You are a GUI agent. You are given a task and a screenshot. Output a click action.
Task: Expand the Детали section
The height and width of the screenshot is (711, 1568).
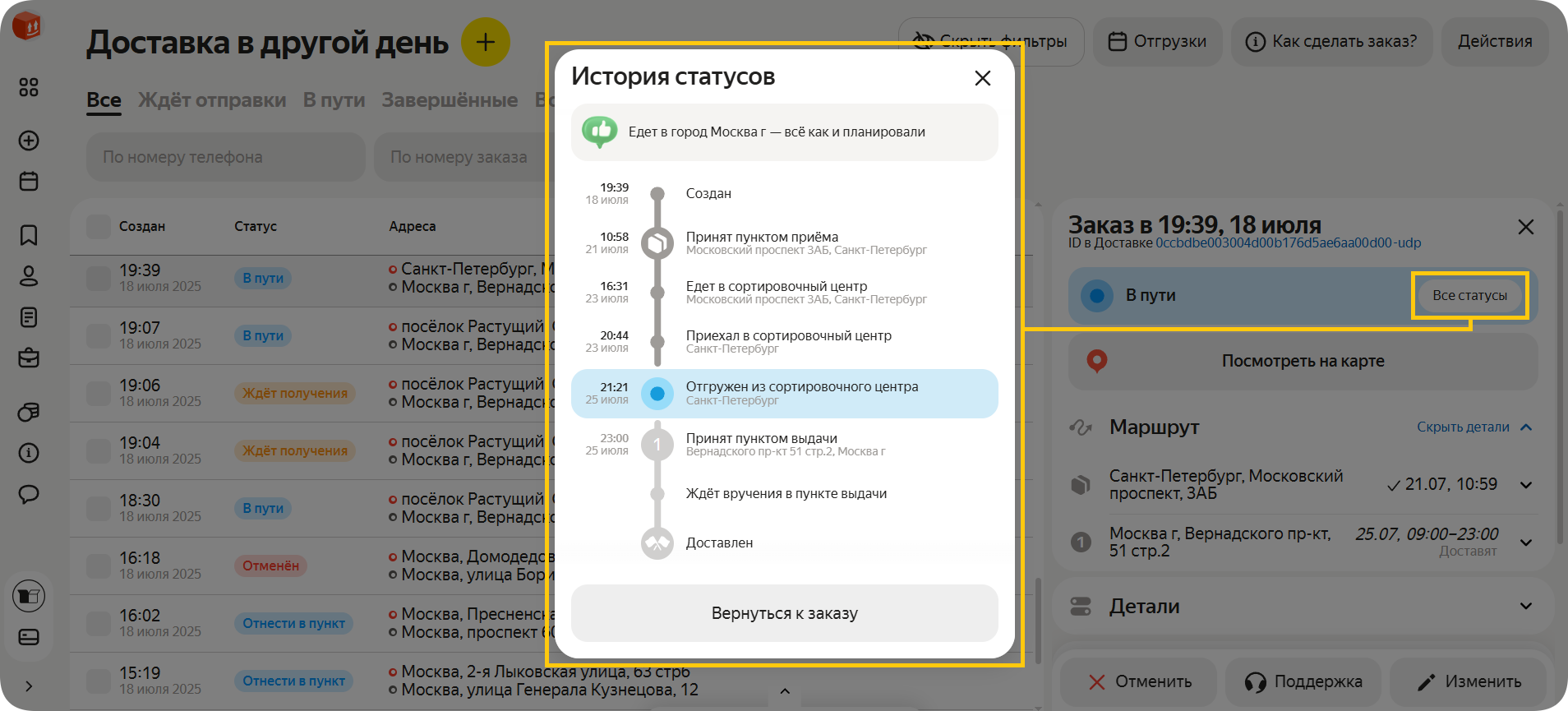point(1525,607)
